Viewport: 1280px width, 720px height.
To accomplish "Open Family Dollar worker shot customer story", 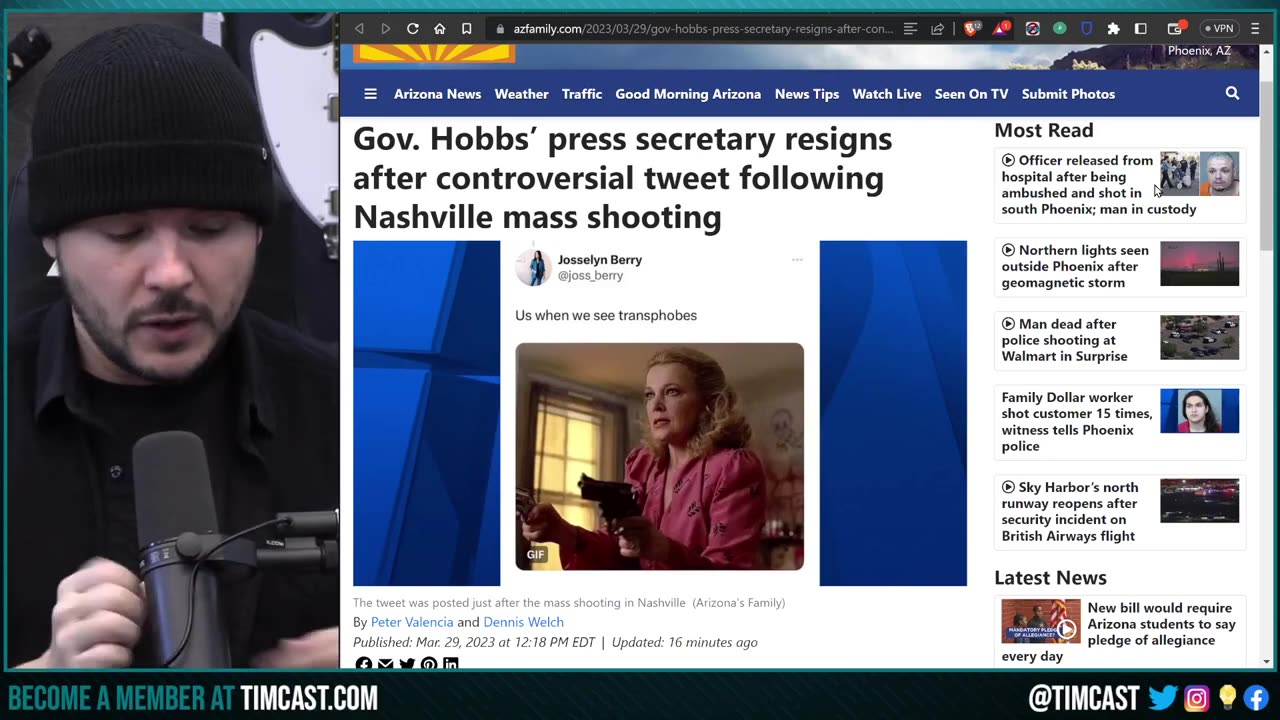I will pyautogui.click(x=1077, y=422).
